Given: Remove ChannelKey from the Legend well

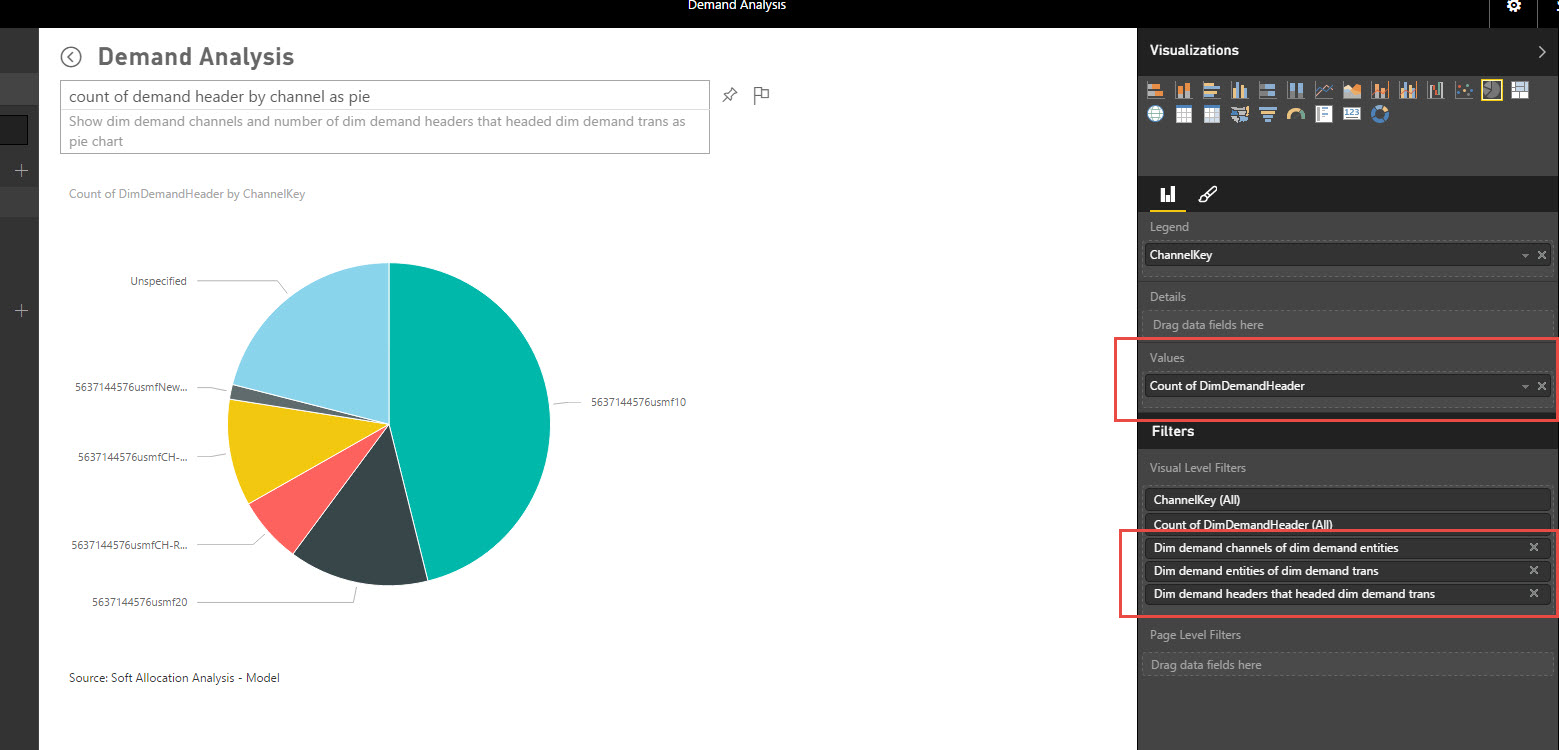Looking at the screenshot, I should tap(1542, 255).
